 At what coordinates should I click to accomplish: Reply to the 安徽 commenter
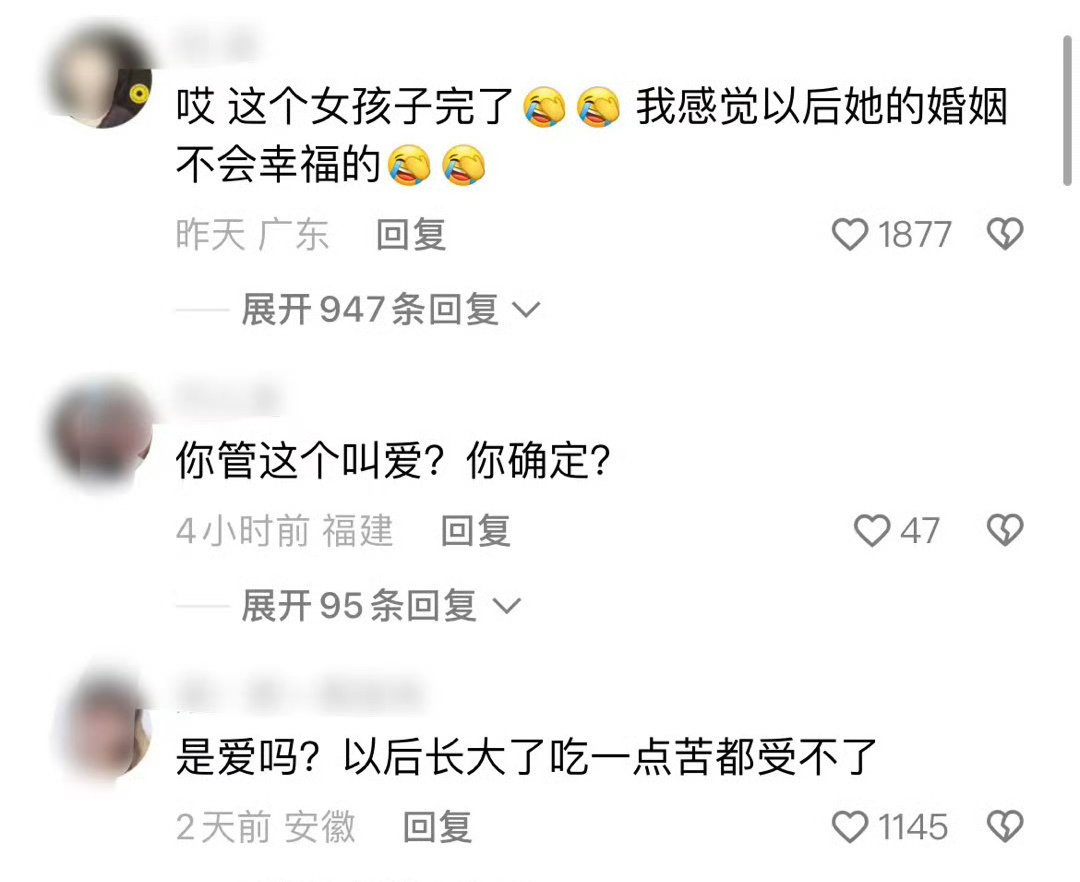(438, 827)
